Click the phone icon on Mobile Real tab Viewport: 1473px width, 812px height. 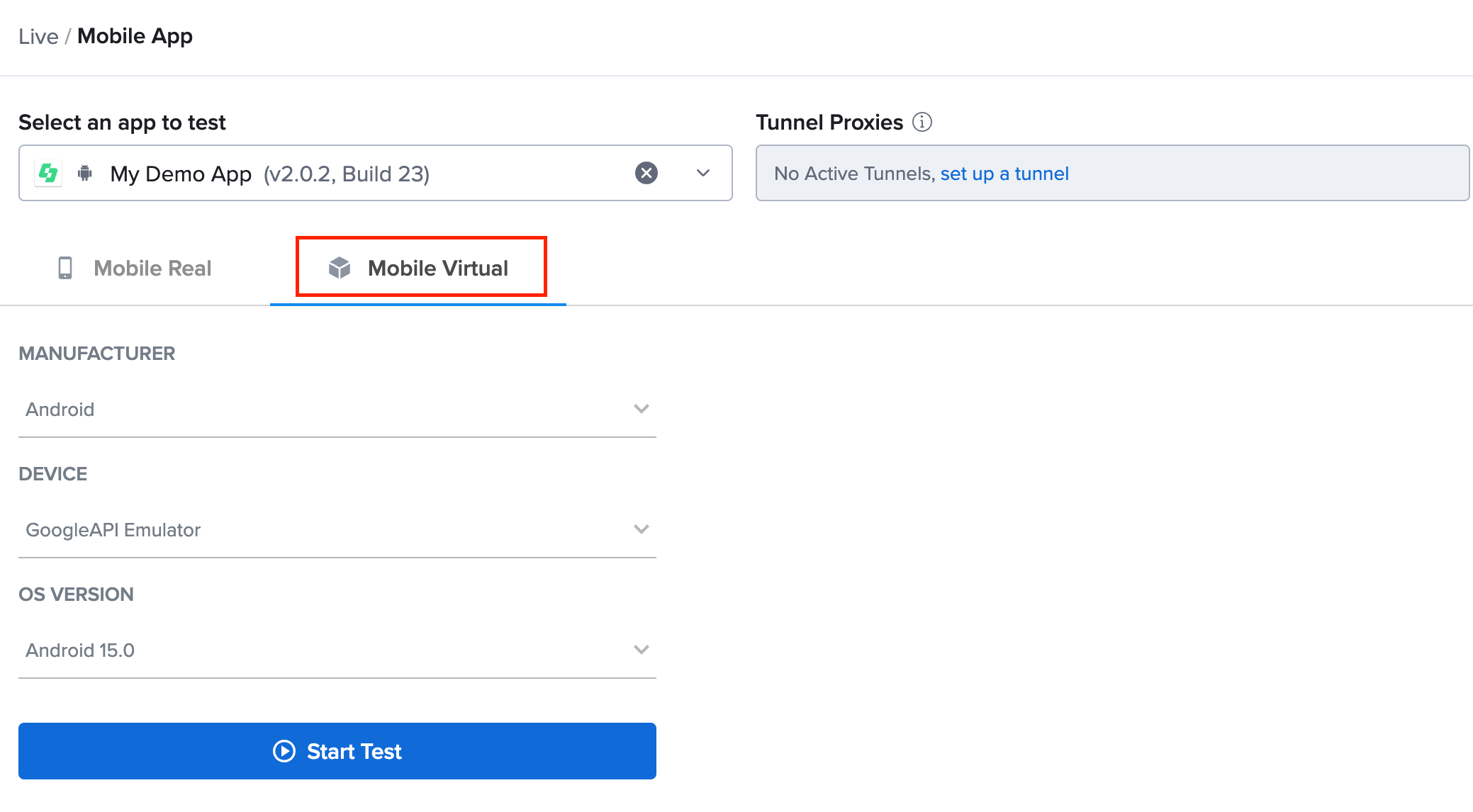(x=66, y=268)
